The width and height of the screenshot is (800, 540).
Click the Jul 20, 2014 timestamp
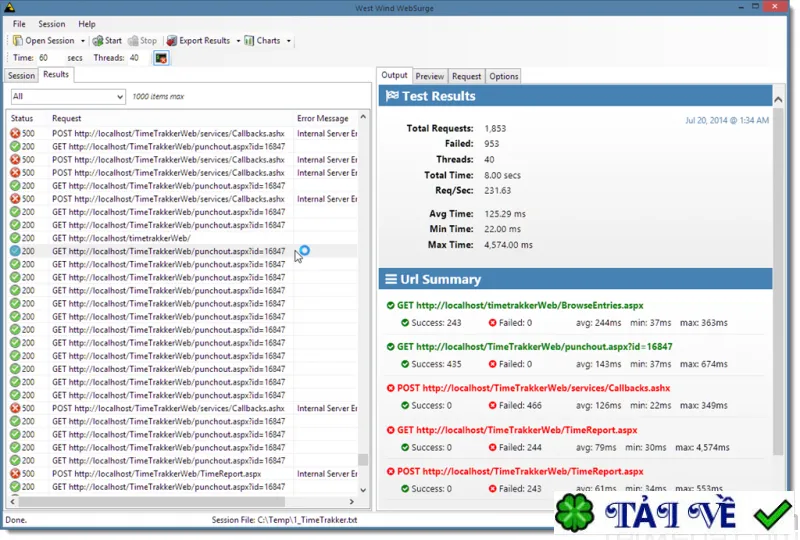(x=727, y=120)
